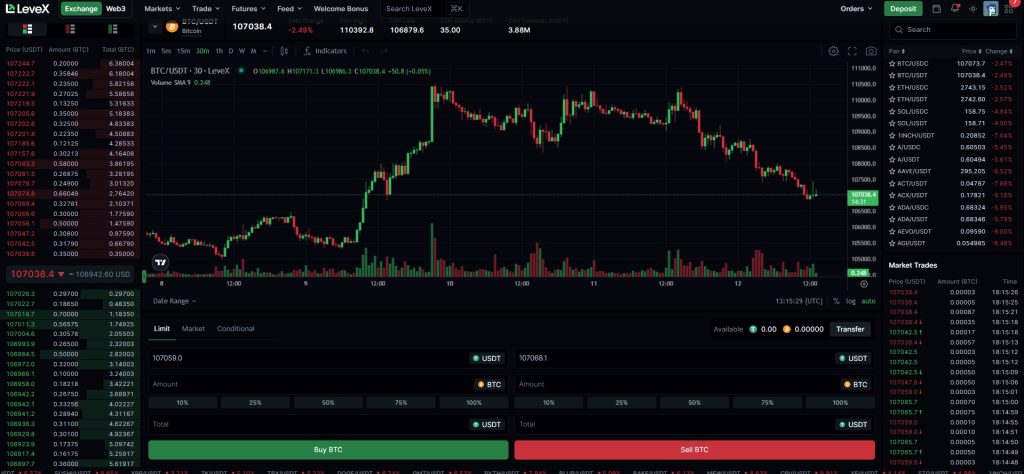Set sell amount to 10%
This screenshot has height=474, width=1024.
(x=549, y=403)
